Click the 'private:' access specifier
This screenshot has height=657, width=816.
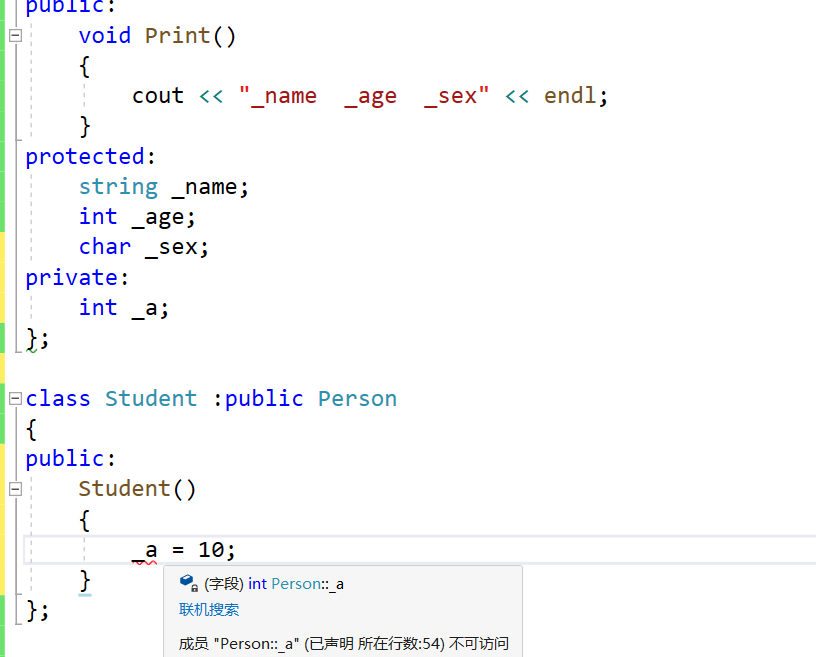point(76,277)
